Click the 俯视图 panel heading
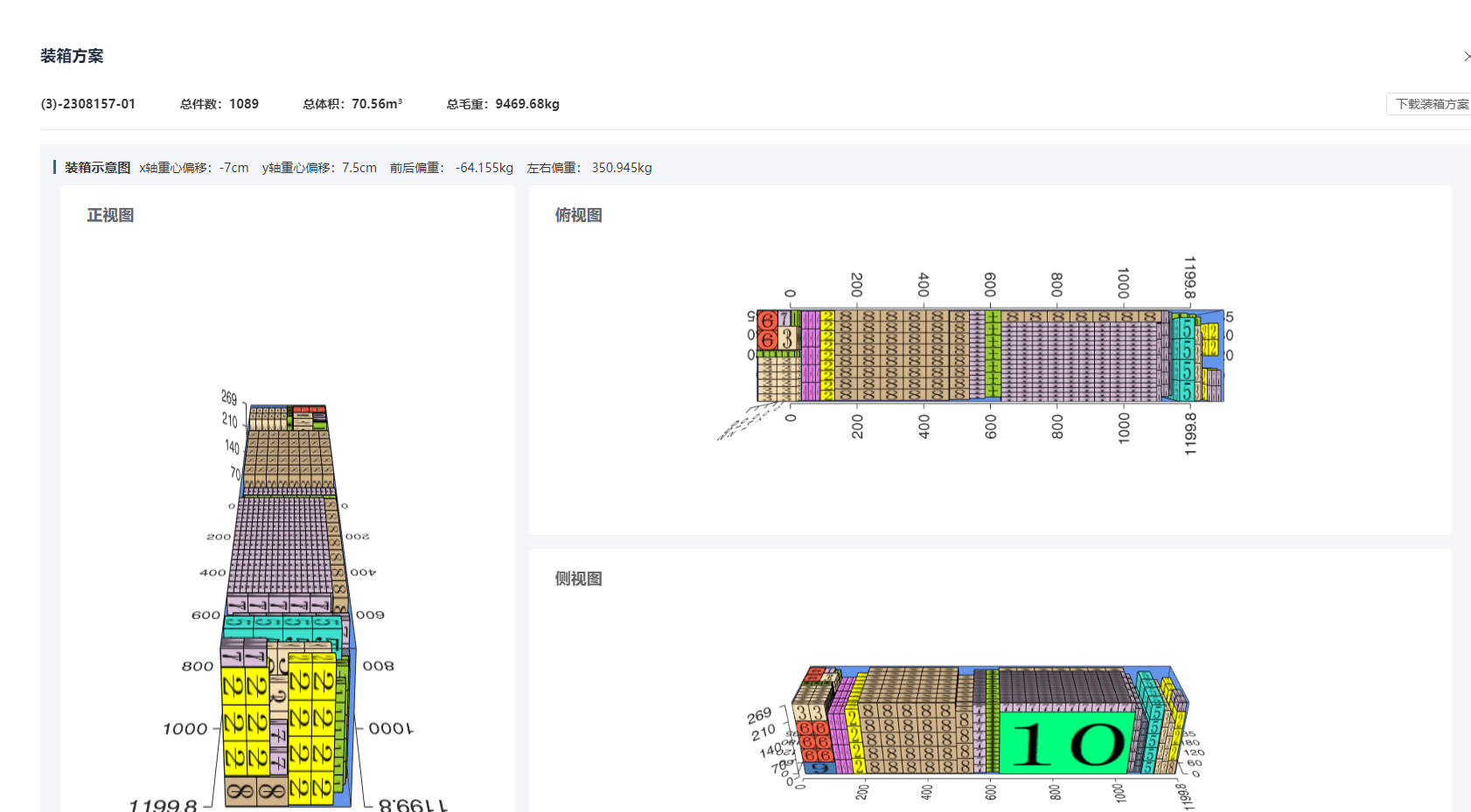Screen dimensions: 1471x812 click(579, 215)
